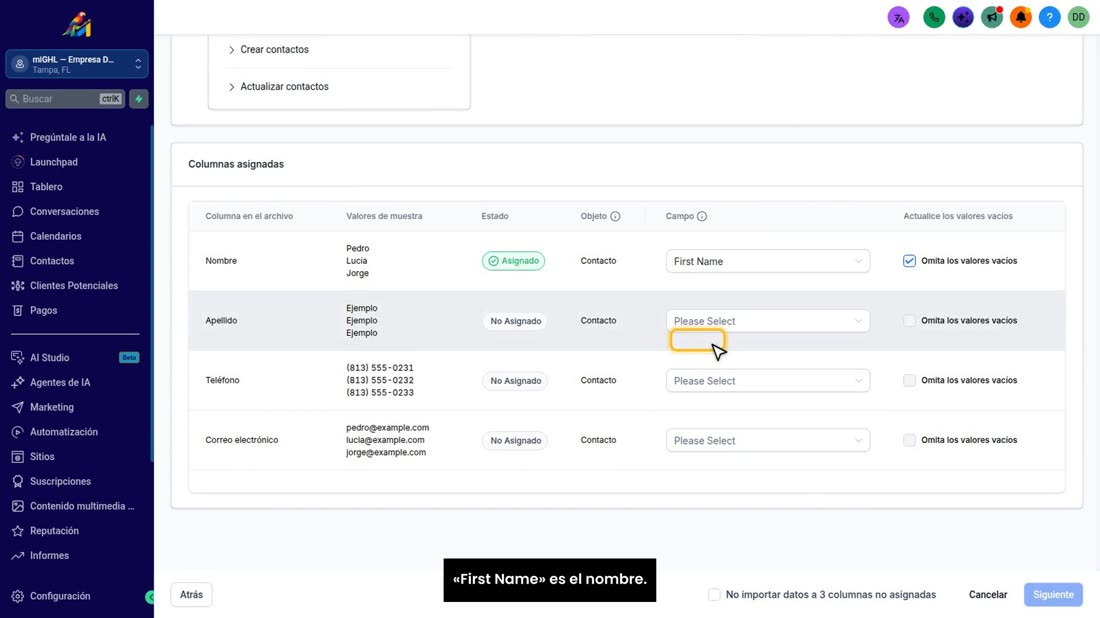Enable No importar datos a columnas no asignadas
Viewport: 1100px width, 618px height.
pos(714,595)
